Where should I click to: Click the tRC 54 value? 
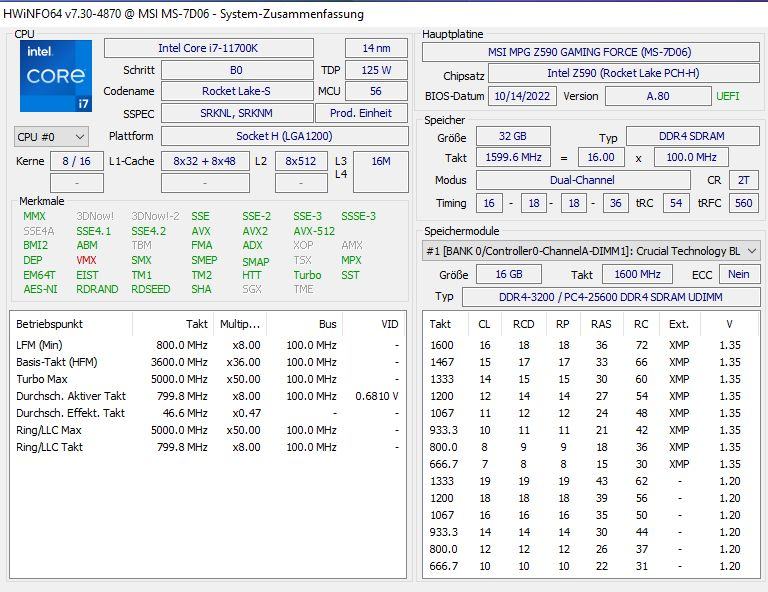click(676, 203)
